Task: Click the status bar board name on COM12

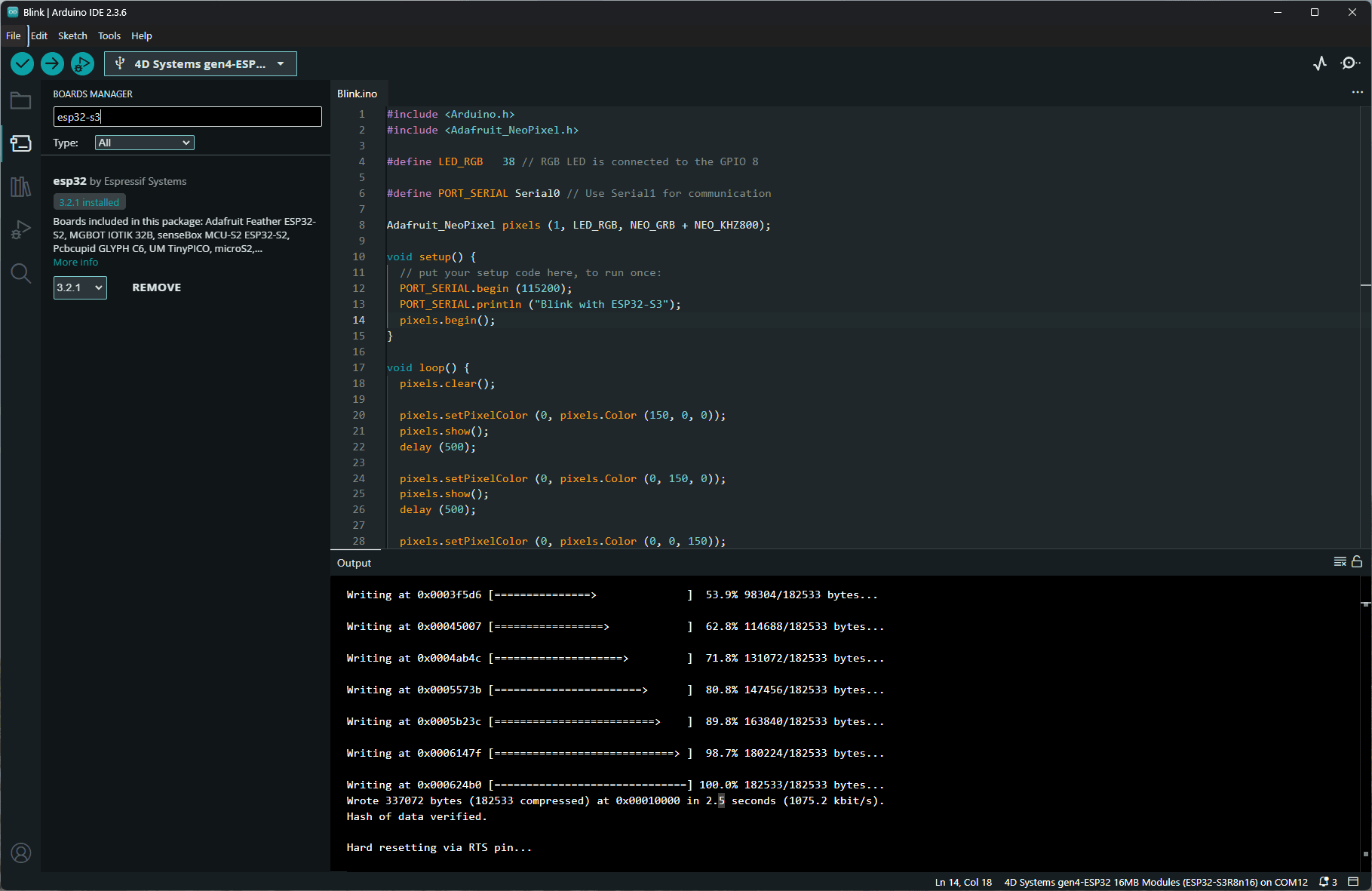Action: coord(1156,882)
